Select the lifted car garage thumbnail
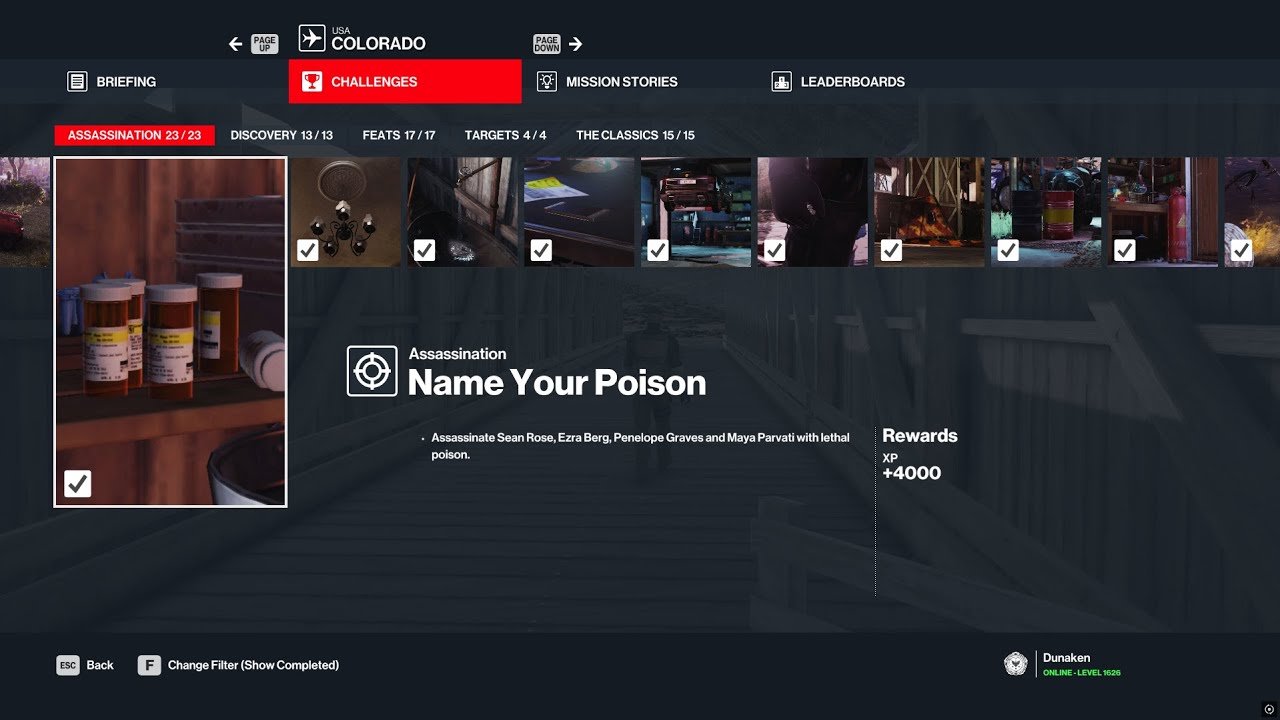The height and width of the screenshot is (720, 1280). (x=696, y=212)
